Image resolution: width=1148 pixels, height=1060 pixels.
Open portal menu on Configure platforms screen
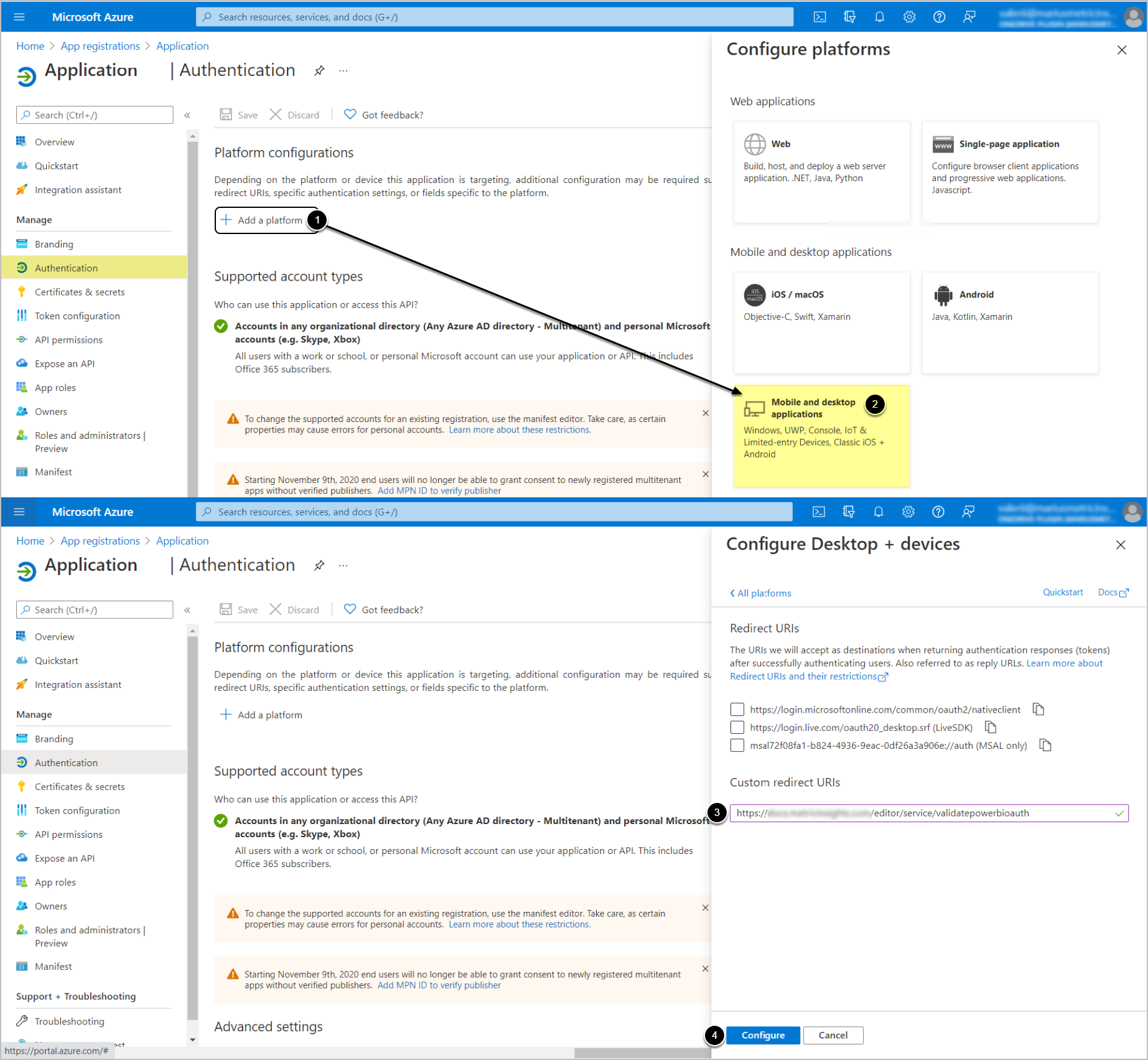pyautogui.click(x=19, y=17)
